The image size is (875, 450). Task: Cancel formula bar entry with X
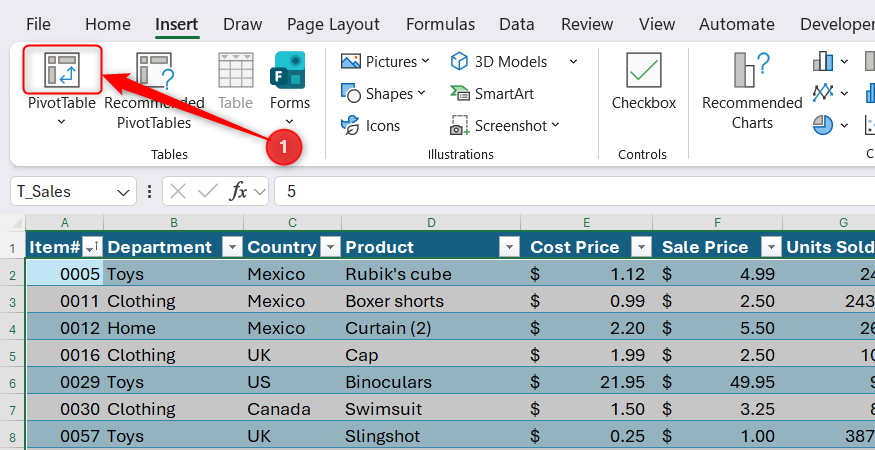[177, 192]
